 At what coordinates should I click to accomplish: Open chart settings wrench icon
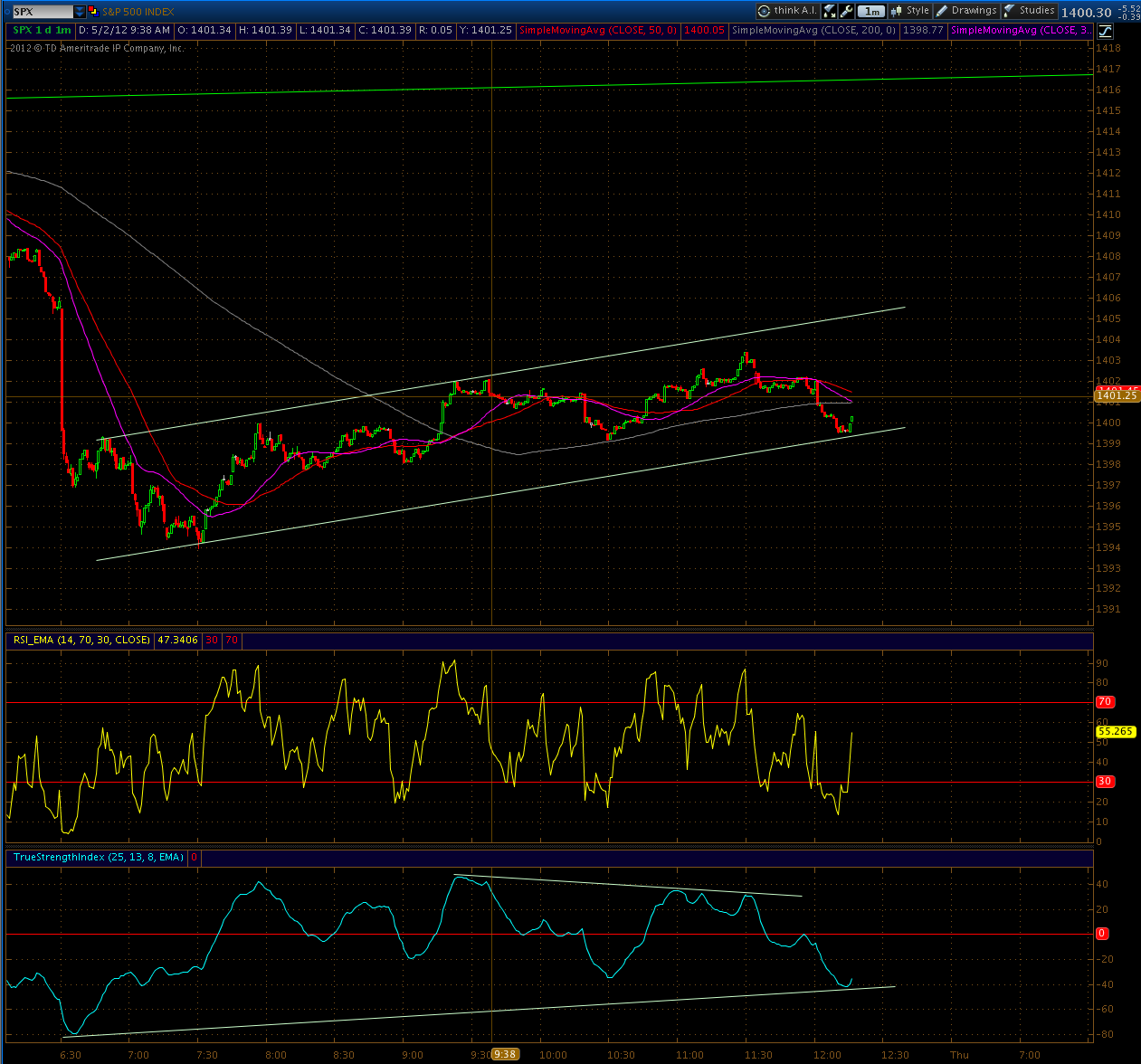coord(846,11)
